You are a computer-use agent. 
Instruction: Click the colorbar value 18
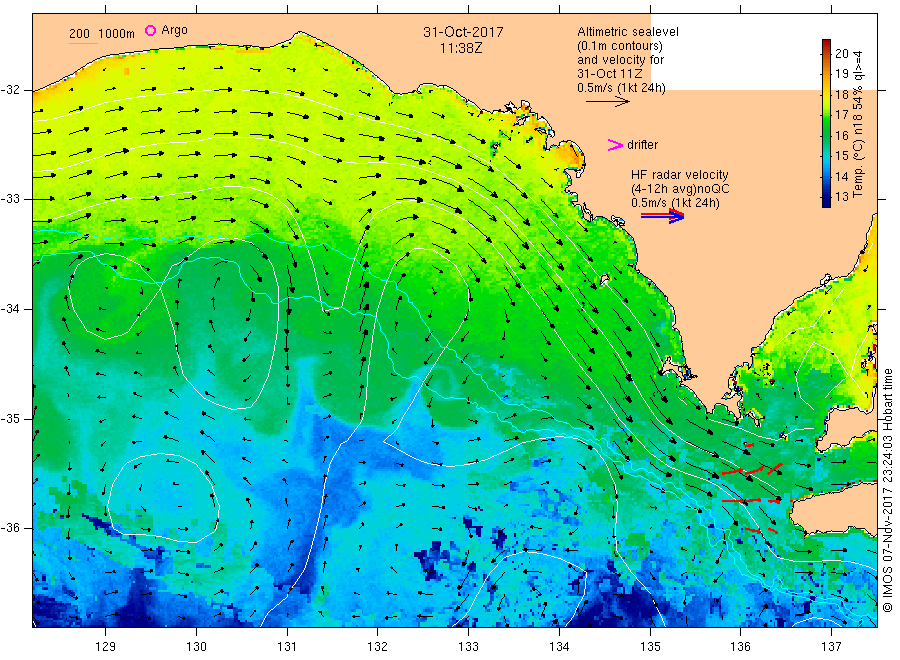(842, 94)
